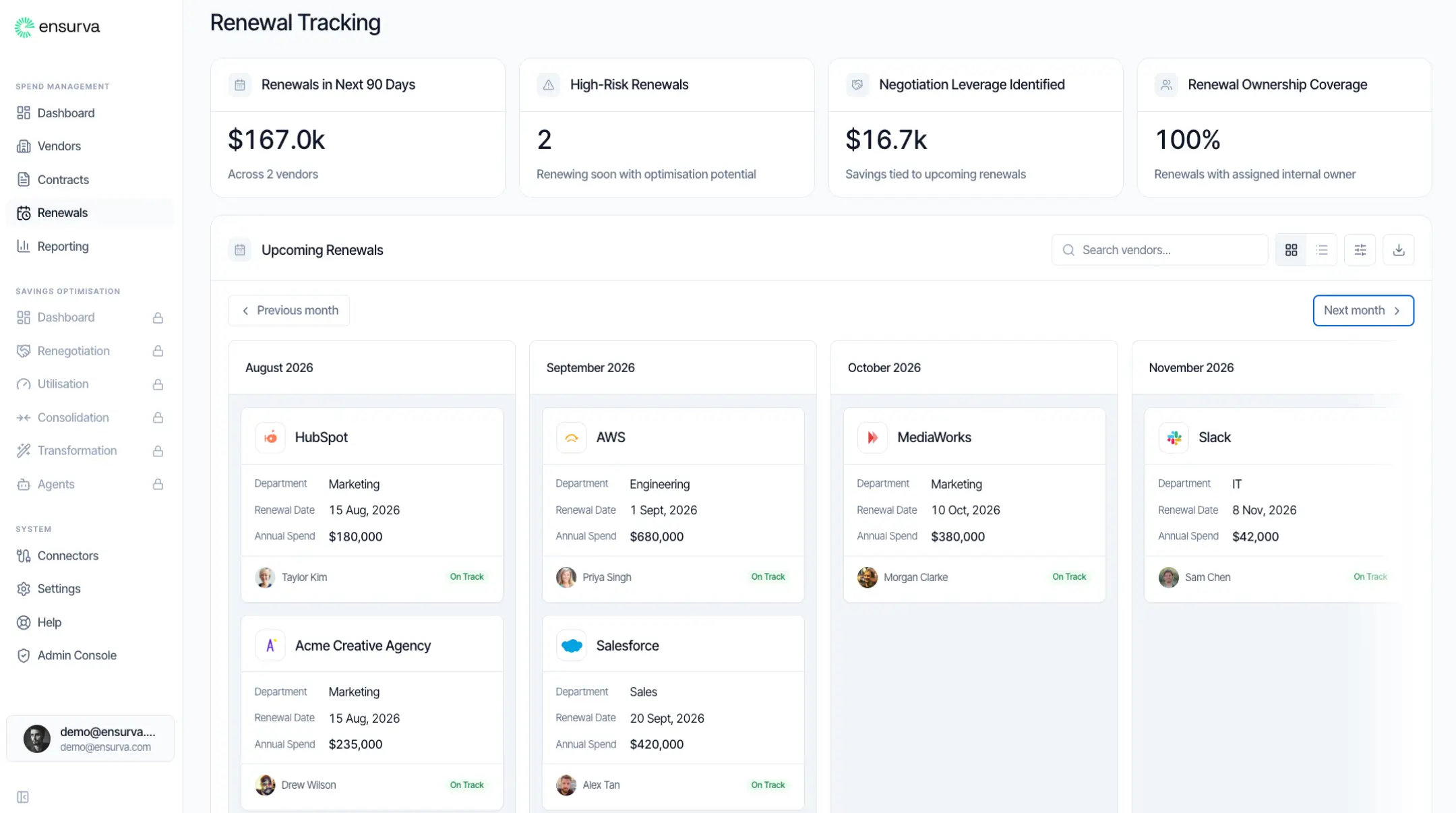The width and height of the screenshot is (1456, 813).
Task: Click the On Track status on HubSpot card
Action: click(466, 577)
